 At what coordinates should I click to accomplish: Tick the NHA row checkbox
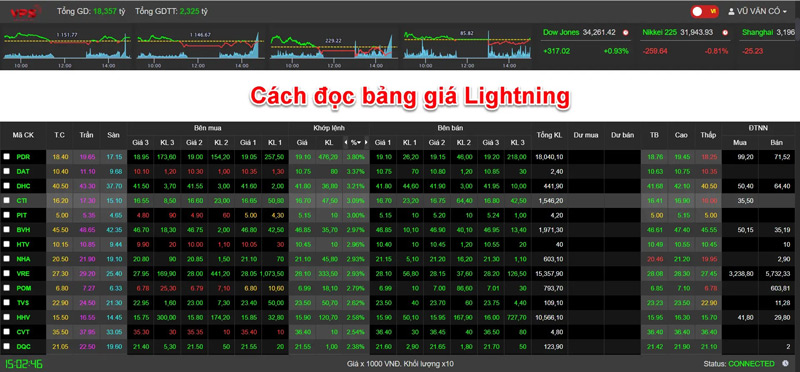tap(7, 259)
